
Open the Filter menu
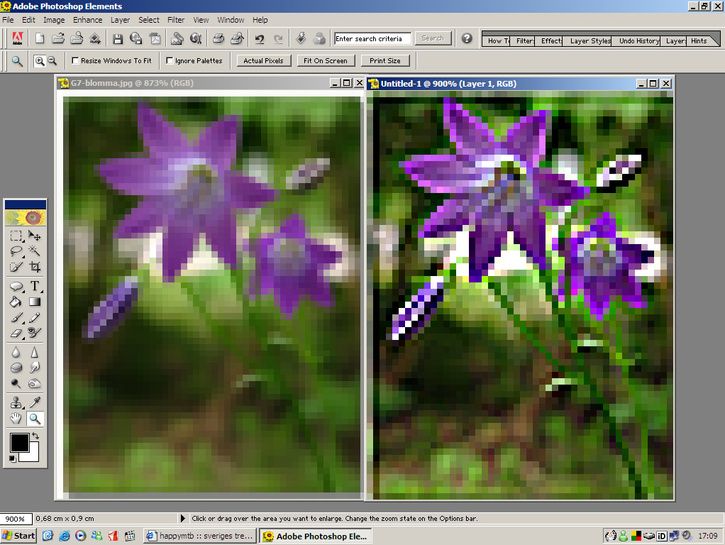(176, 19)
